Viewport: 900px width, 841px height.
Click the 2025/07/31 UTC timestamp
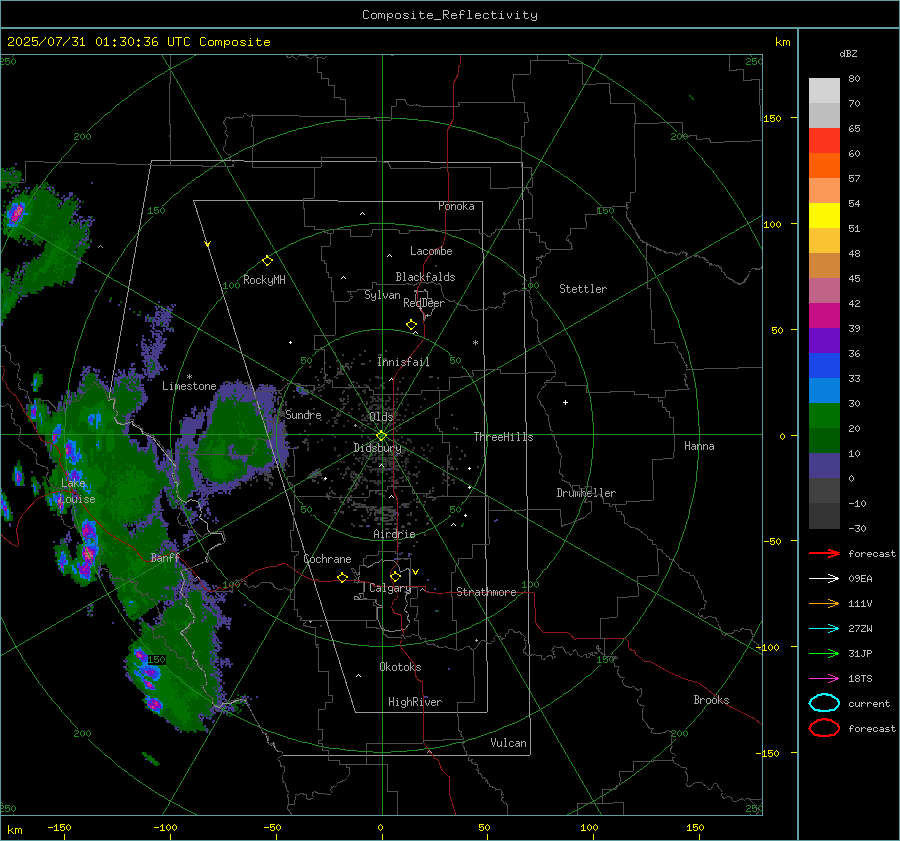coord(138,42)
